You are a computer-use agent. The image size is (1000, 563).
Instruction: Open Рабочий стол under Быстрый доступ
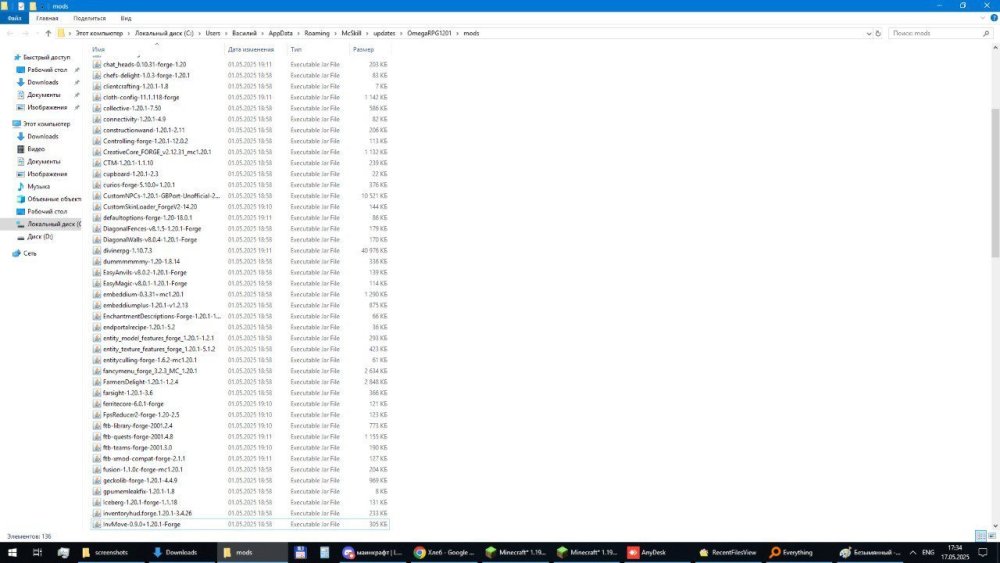[47, 69]
